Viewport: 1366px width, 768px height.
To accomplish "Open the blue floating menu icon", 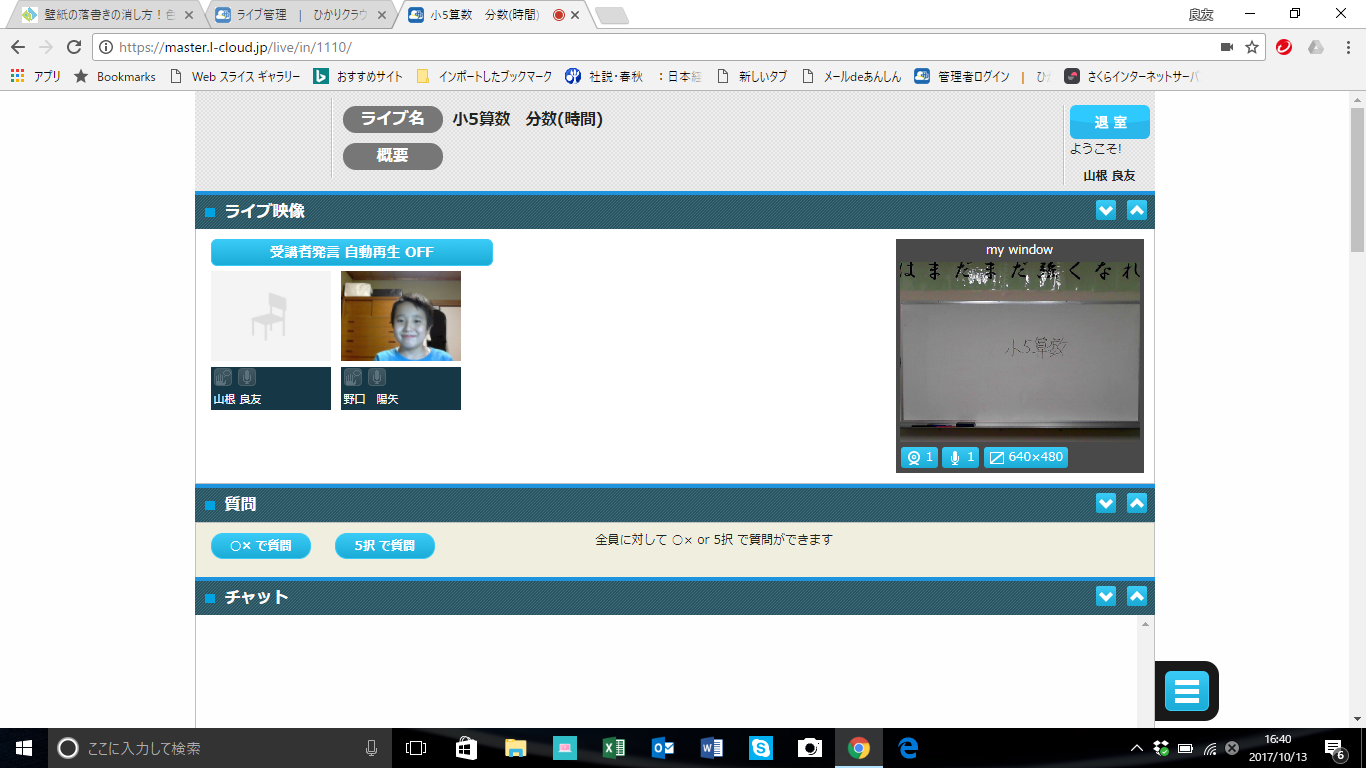I will click(x=1186, y=691).
